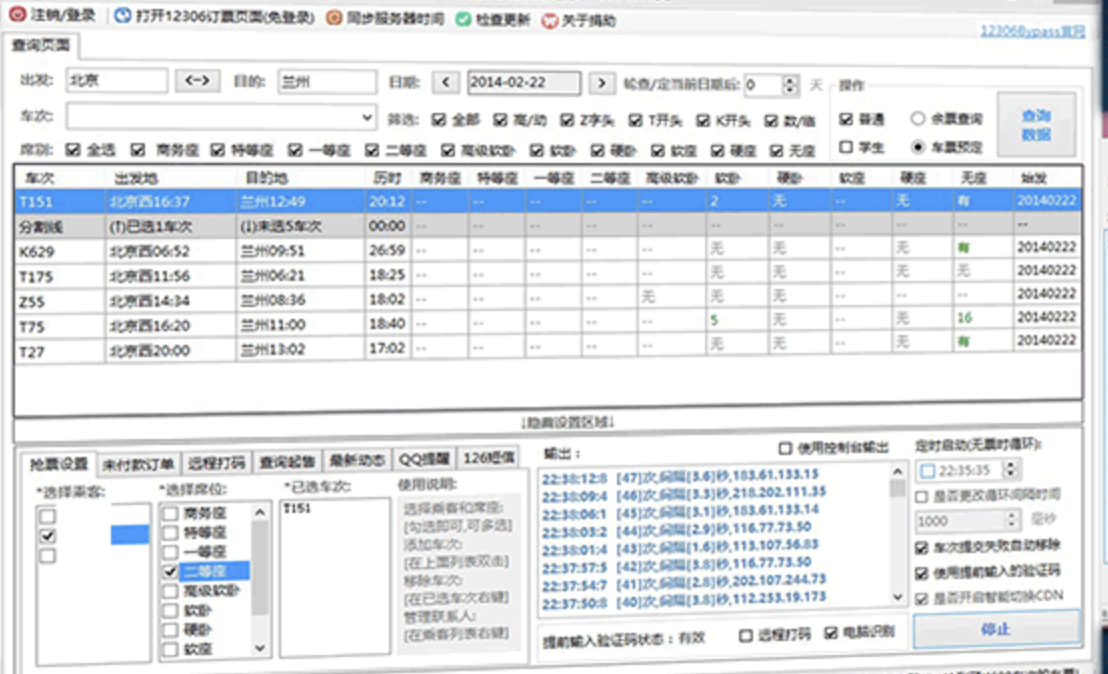The image size is (1108, 674).
Task: Select the 余票查询 radio button
Action: pos(917,119)
